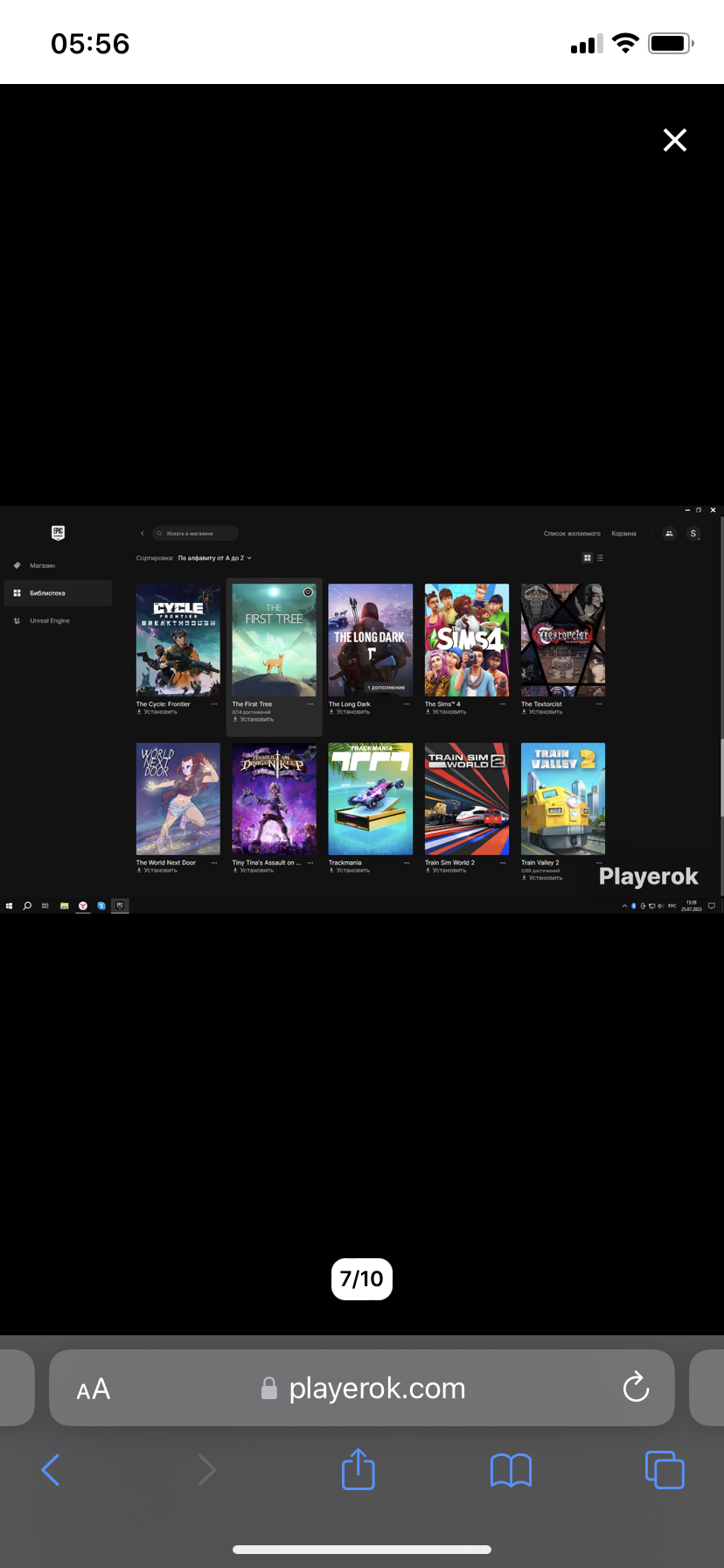This screenshot has width=724, height=1568.
Task: Click Установить under Trackmania
Action: coord(350,871)
